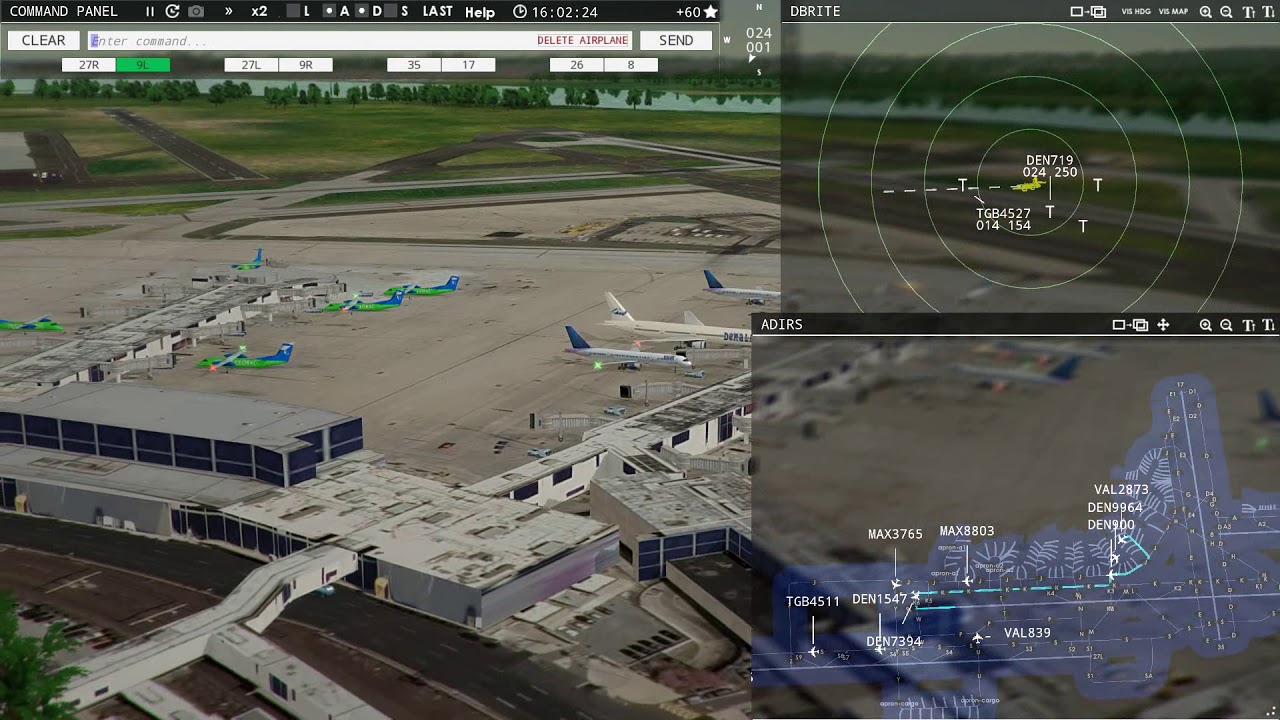
Task: Zoom out the ADIRS map
Action: point(1227,325)
